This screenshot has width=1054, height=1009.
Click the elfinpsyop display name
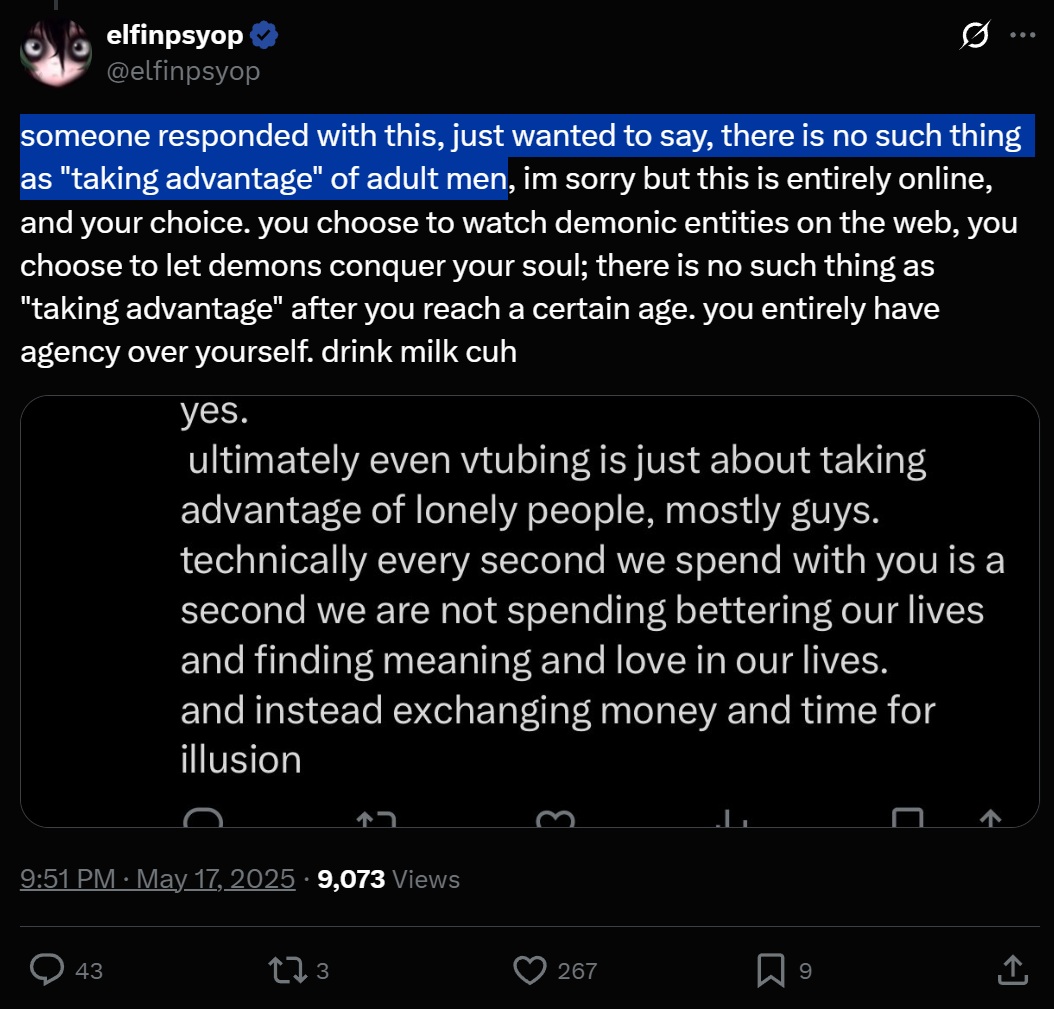point(174,36)
